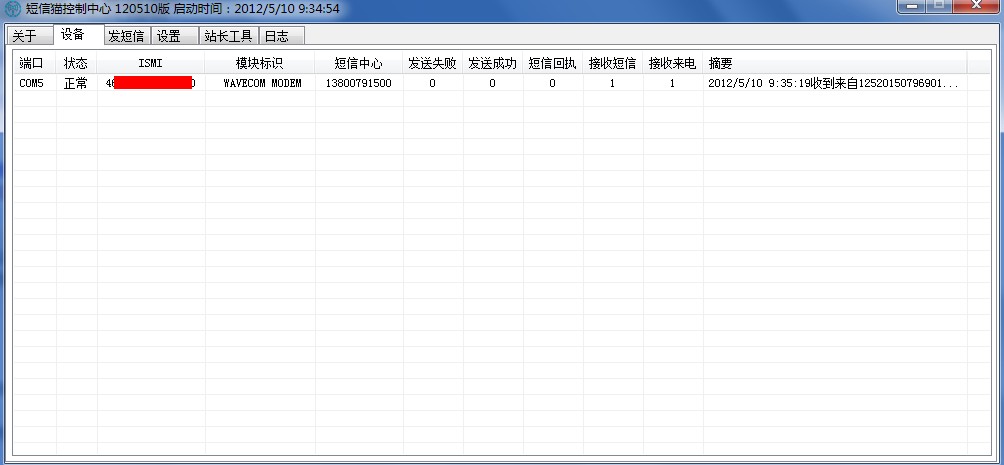Click the 发送失败 column header
The image size is (1004, 465).
[x=433, y=63]
